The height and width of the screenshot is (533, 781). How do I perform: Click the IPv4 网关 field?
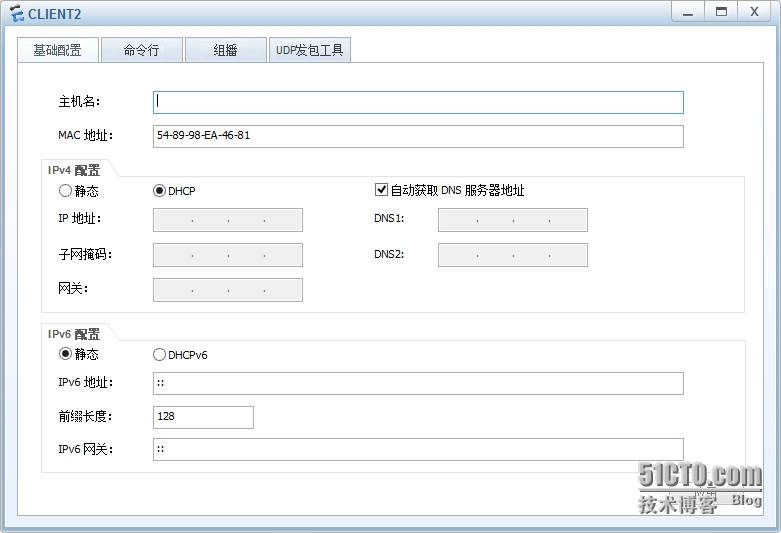228,290
